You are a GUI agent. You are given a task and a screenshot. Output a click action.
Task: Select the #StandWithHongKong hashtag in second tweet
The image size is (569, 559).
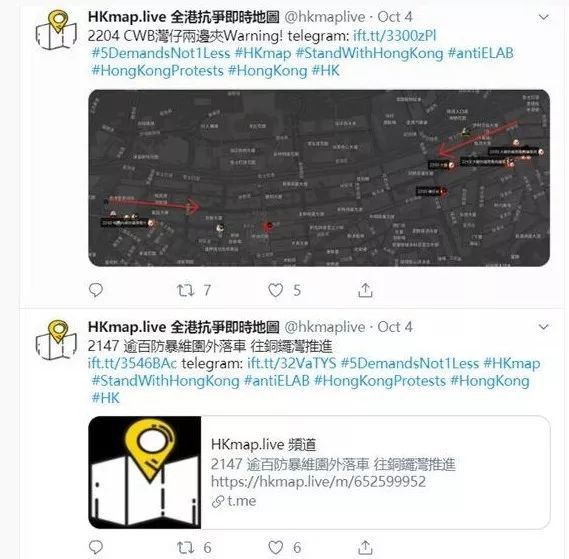pos(165,381)
